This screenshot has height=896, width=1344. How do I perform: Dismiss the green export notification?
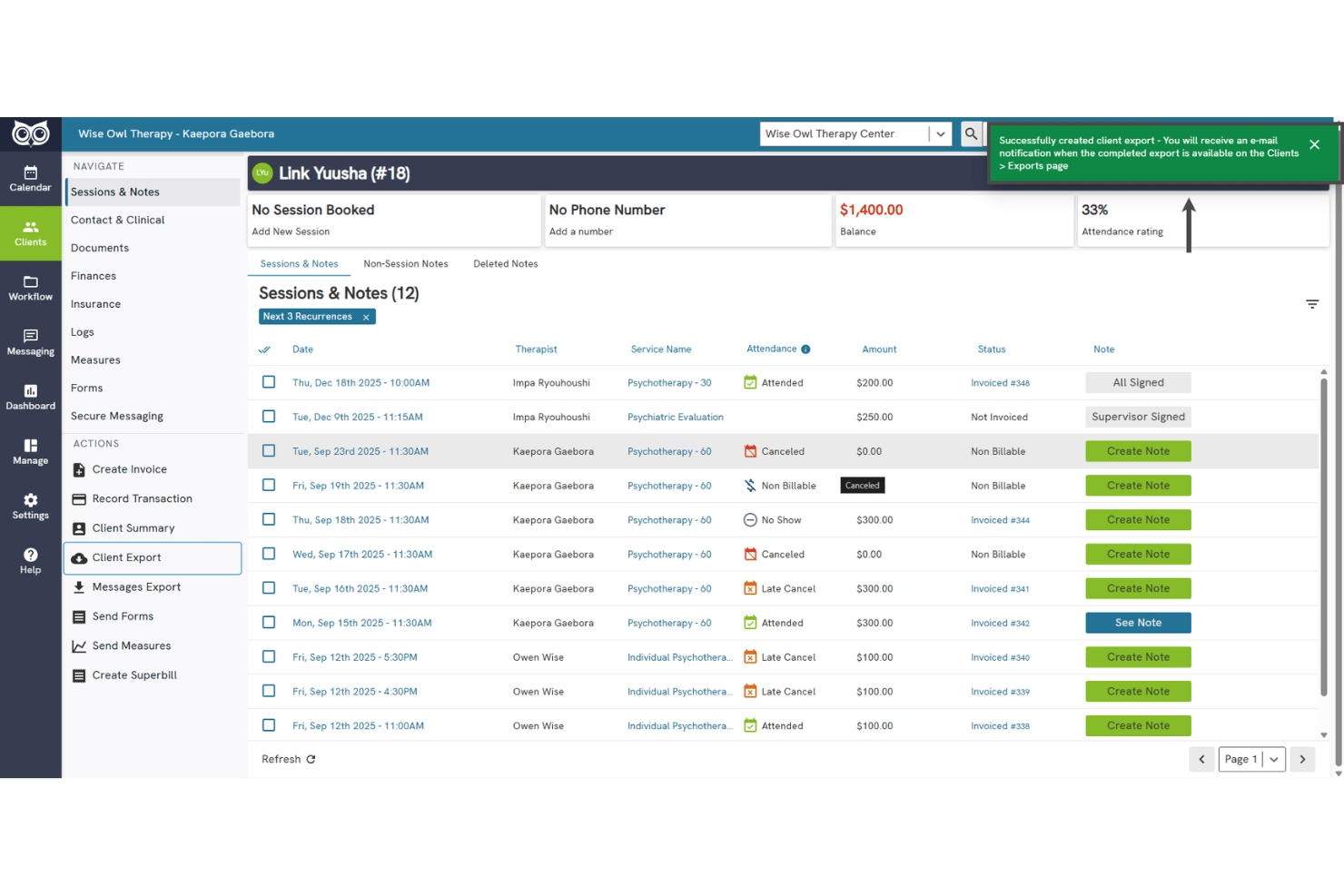(x=1314, y=144)
